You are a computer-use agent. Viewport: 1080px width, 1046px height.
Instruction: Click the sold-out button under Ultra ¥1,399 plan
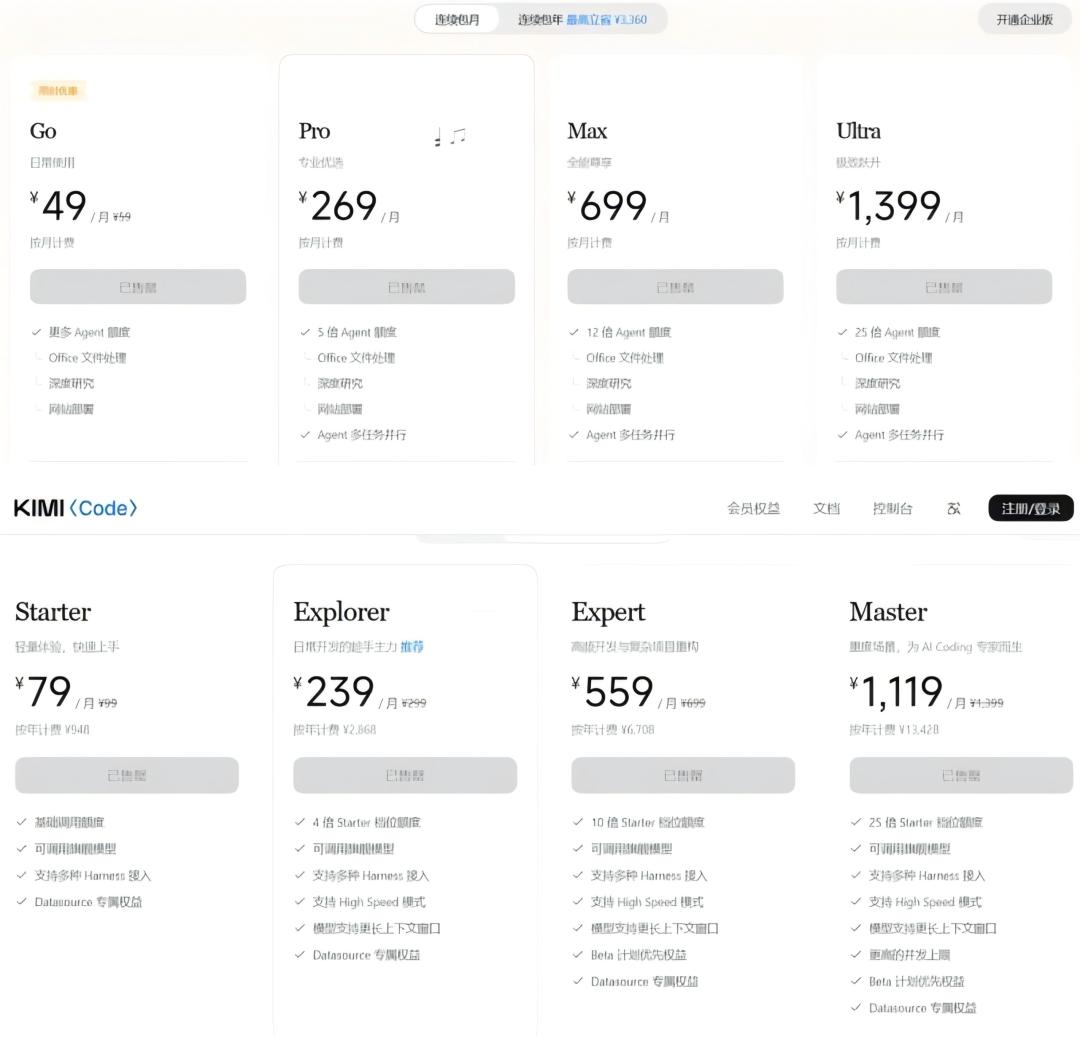click(x=944, y=287)
